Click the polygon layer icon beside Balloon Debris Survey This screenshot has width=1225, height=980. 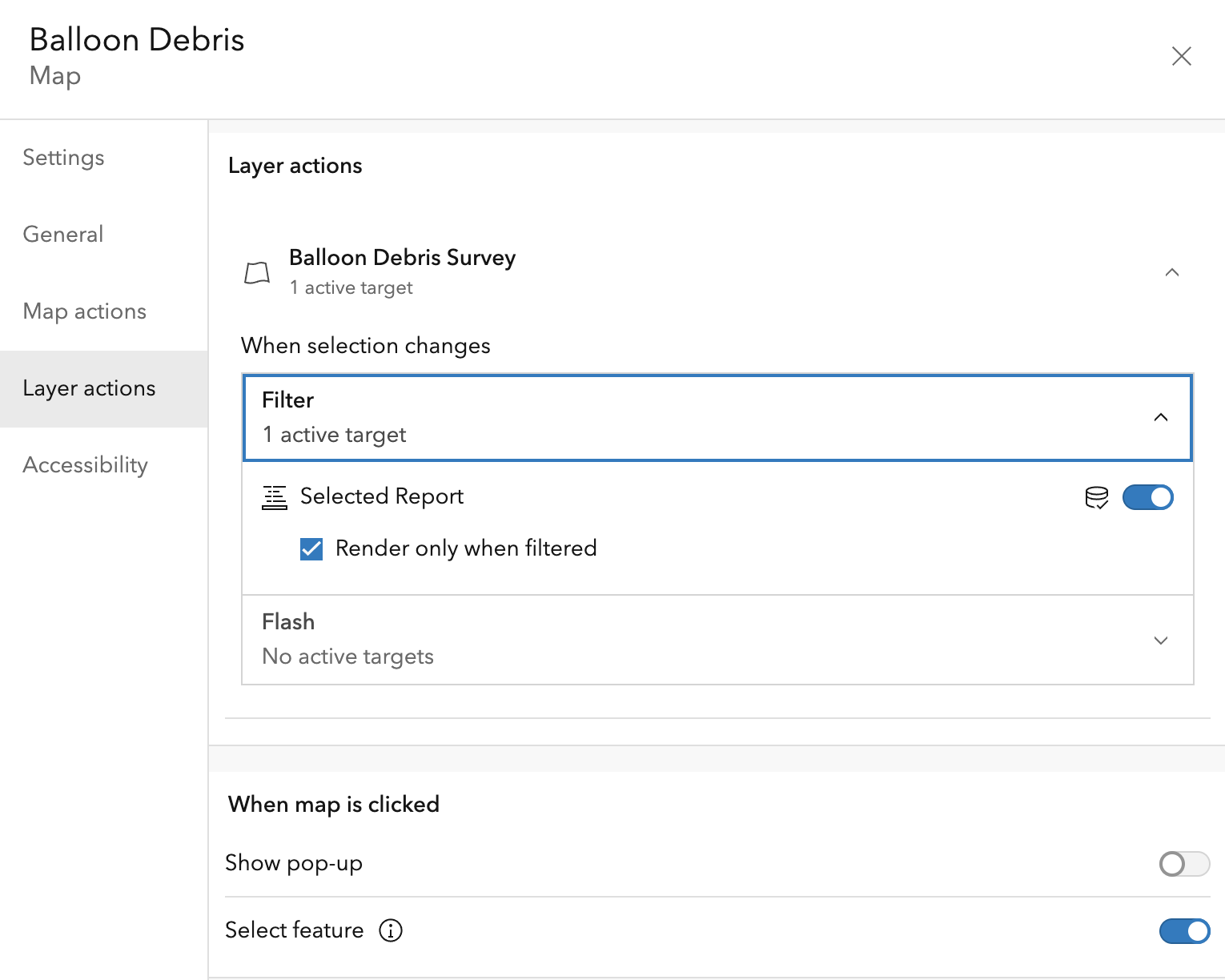pos(257,272)
